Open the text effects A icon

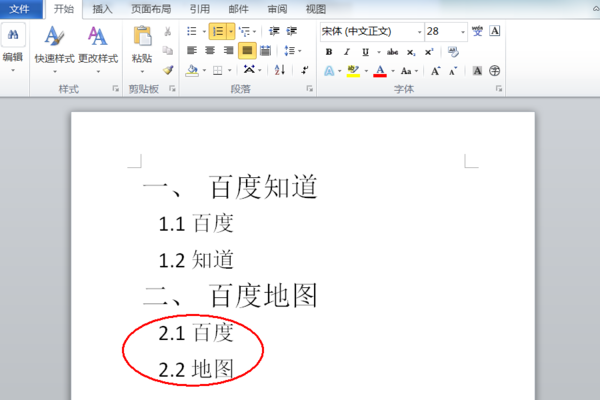(x=329, y=71)
